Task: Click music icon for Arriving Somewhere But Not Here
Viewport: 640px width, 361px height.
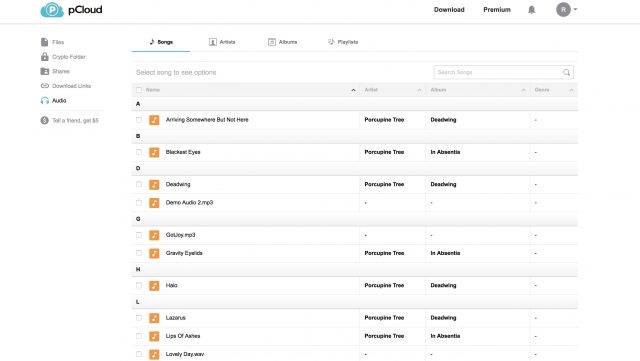Action: [x=154, y=120]
